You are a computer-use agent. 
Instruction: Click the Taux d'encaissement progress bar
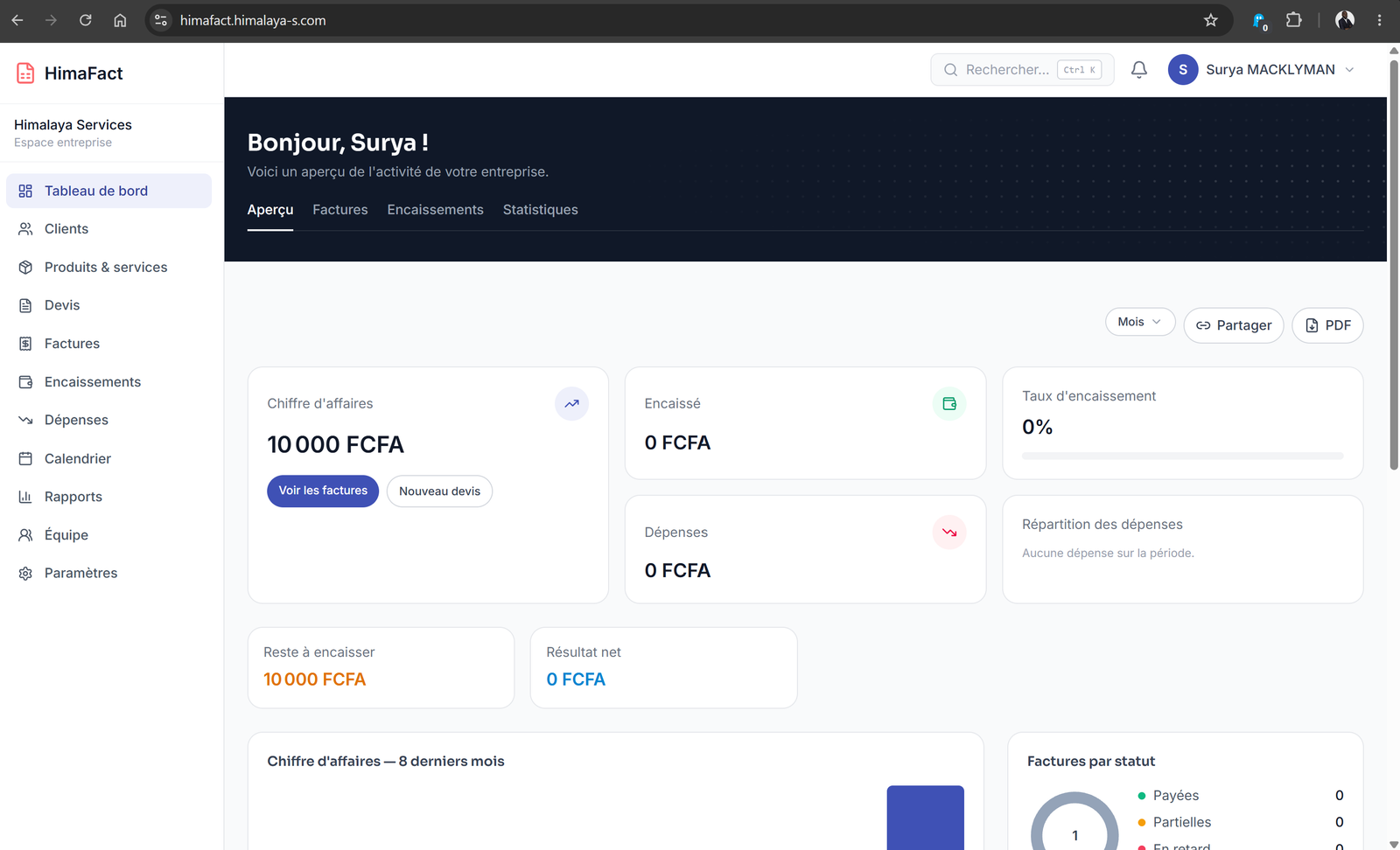click(x=1183, y=456)
